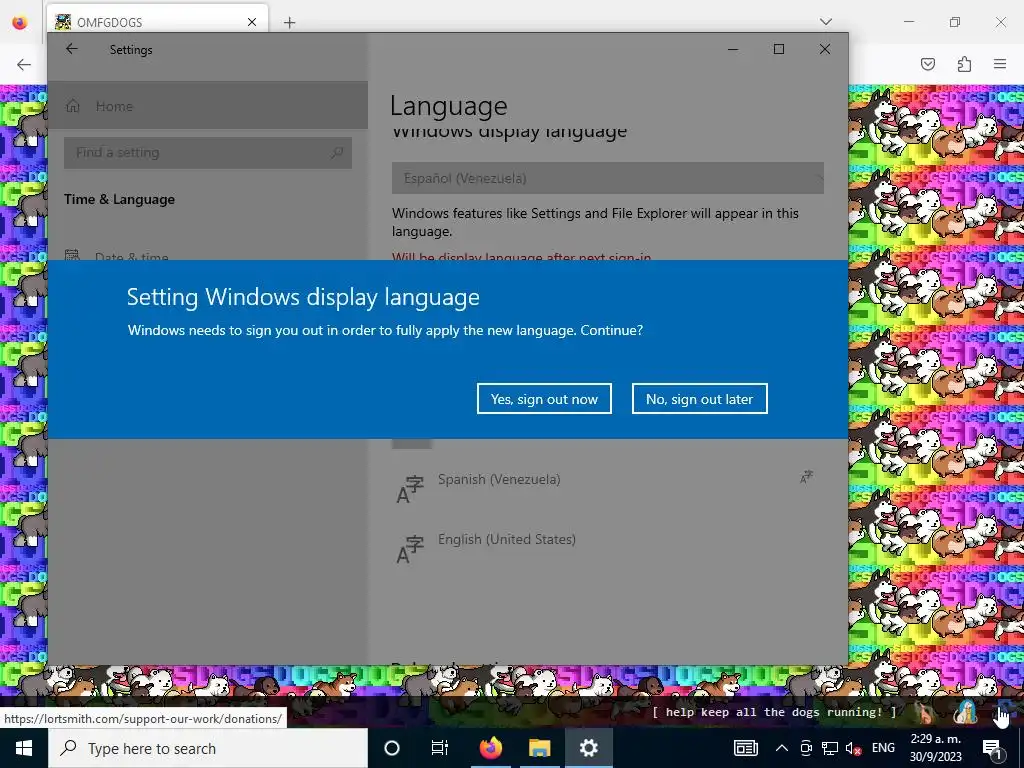
Task: Click the Spanish (Venezuela) language feature icon
Action: click(x=807, y=477)
